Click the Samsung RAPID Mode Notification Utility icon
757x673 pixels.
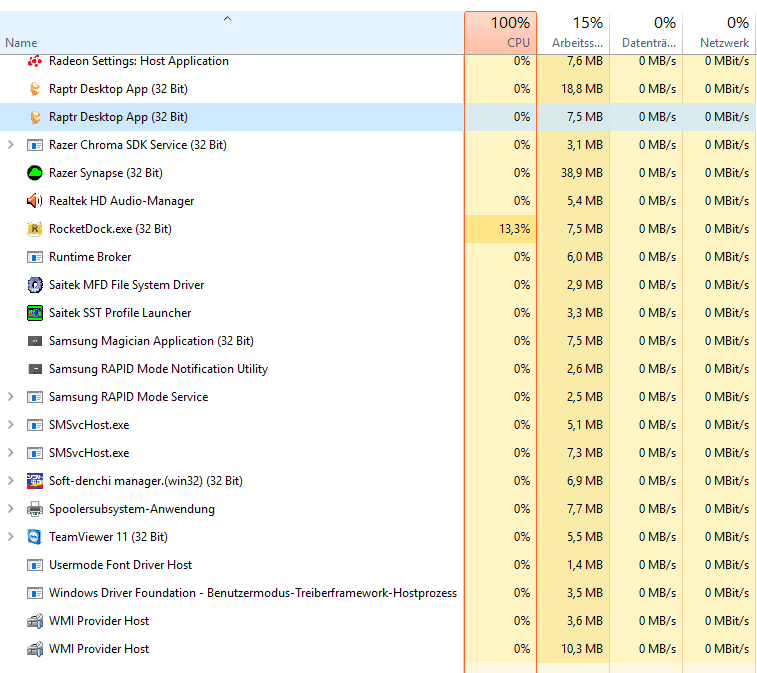(x=35, y=369)
